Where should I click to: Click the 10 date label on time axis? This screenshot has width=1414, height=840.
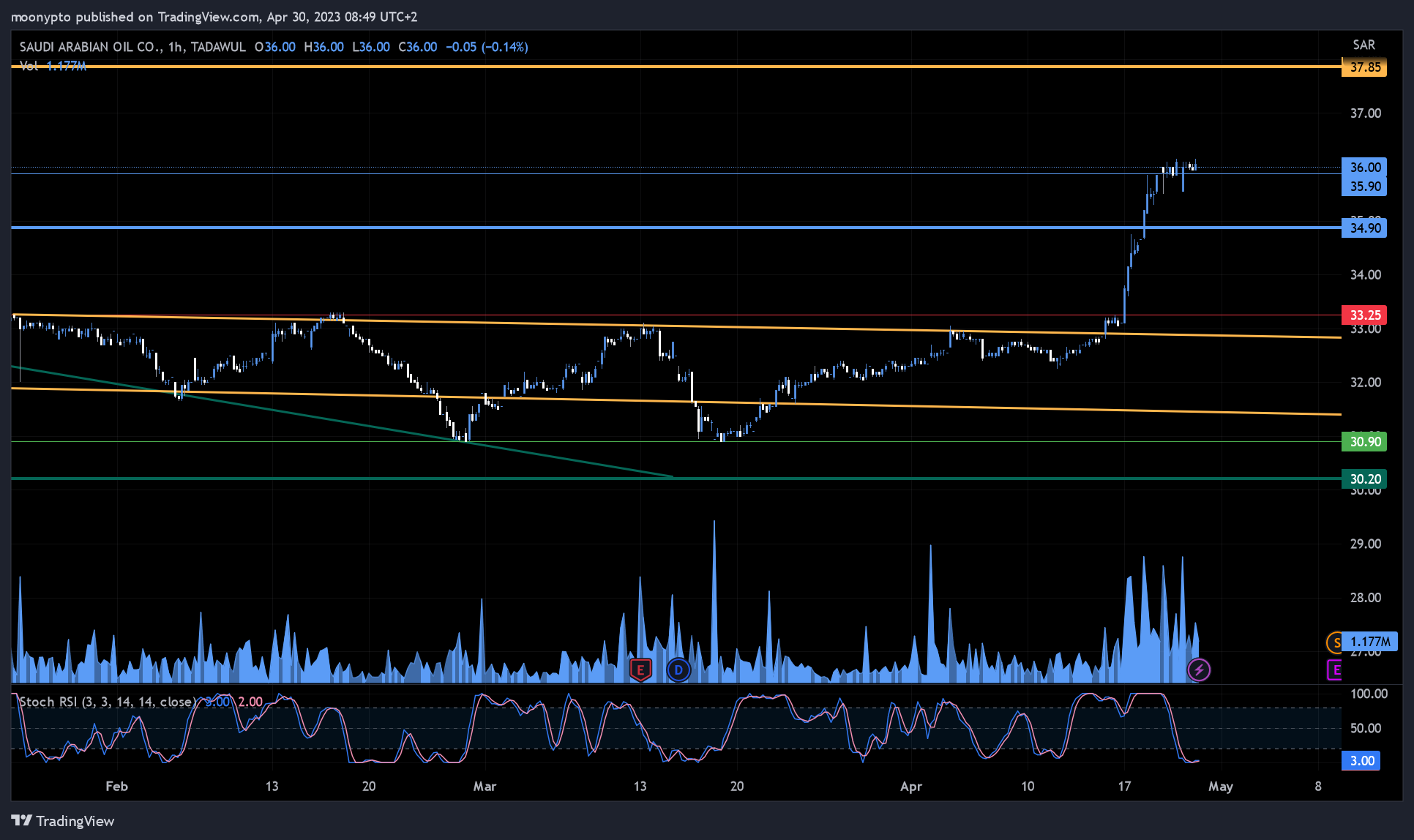click(1028, 787)
